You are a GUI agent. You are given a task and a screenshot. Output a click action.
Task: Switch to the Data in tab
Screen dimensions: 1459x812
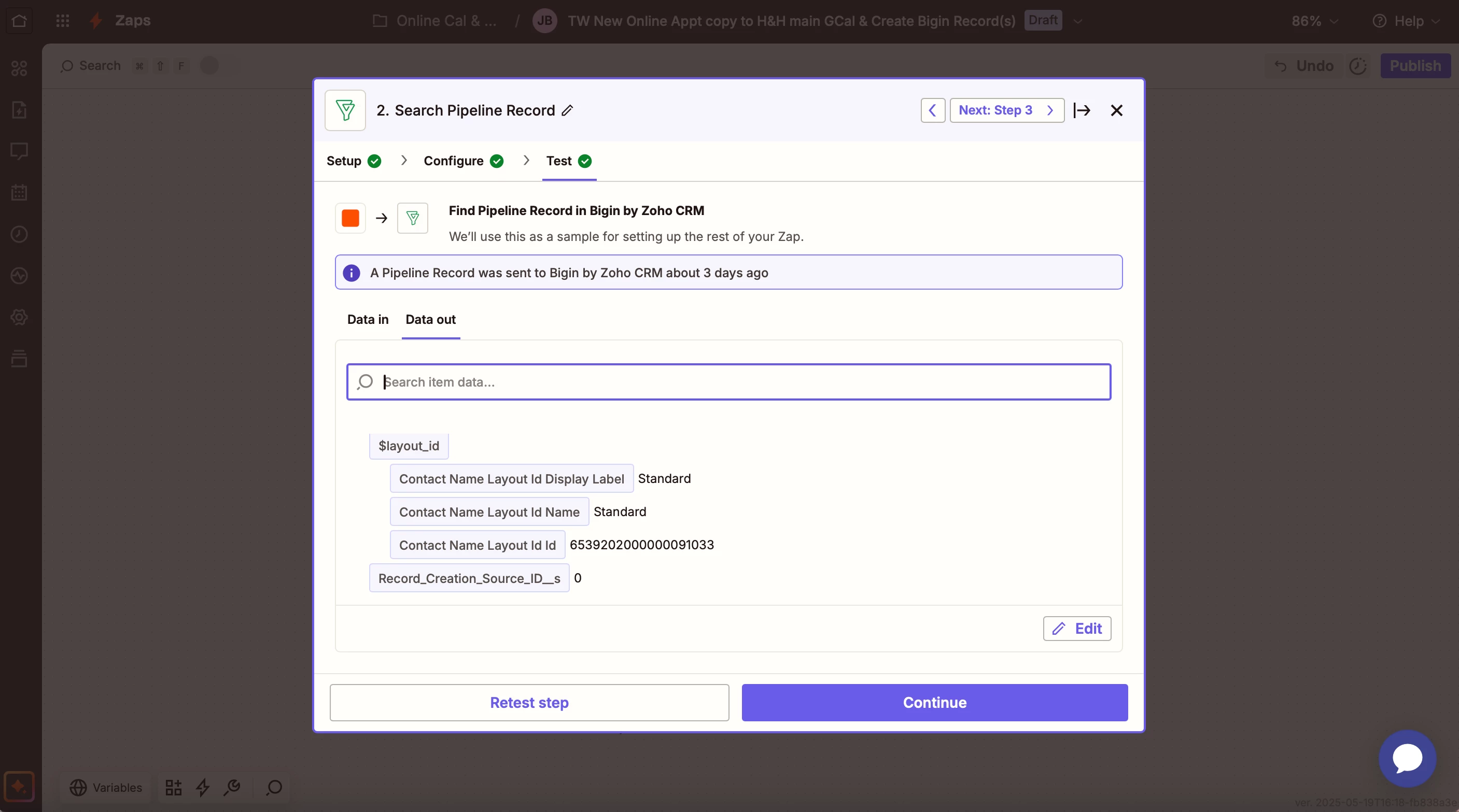[368, 319]
